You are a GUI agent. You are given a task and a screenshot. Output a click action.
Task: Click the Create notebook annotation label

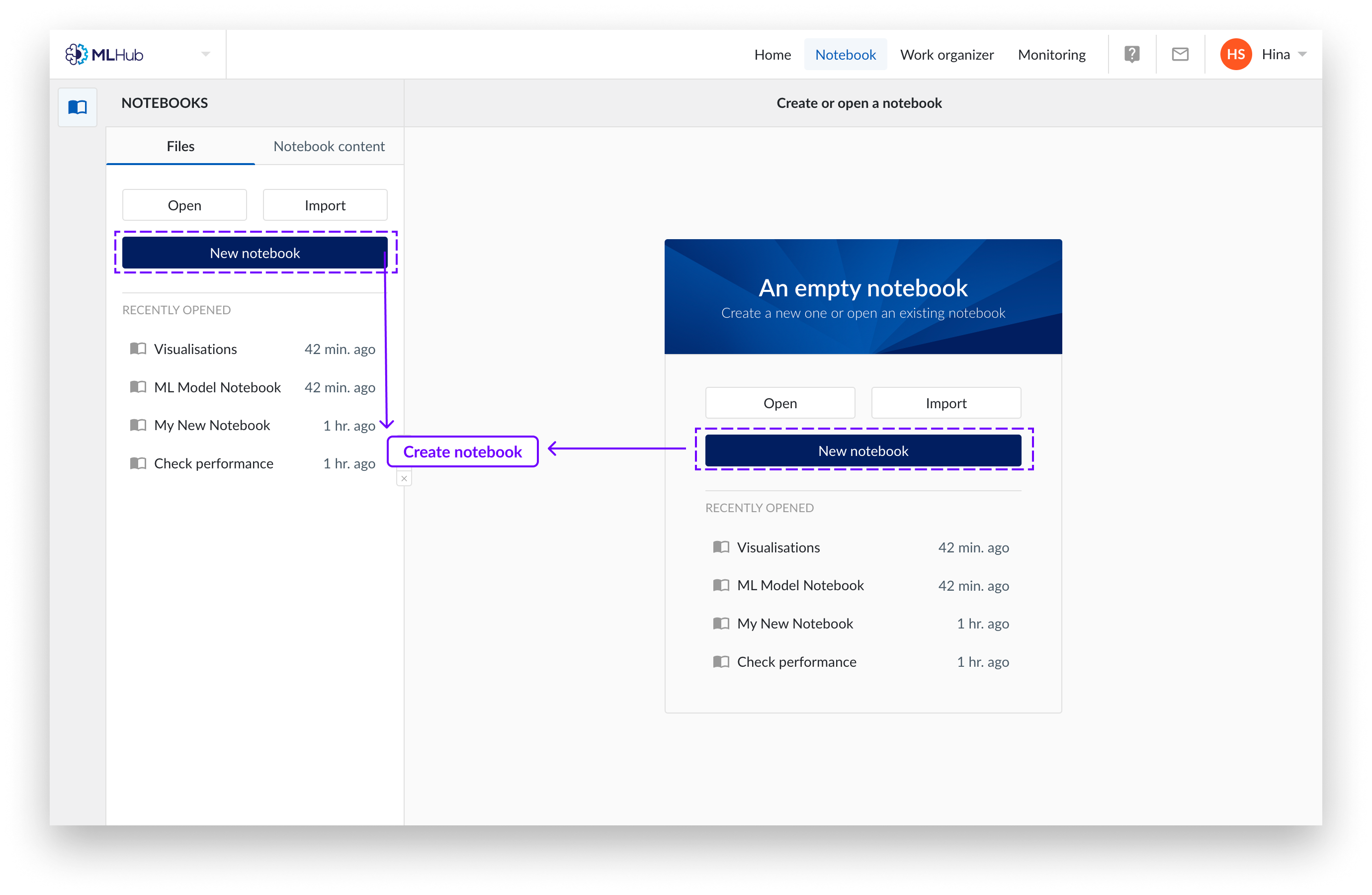[462, 451]
